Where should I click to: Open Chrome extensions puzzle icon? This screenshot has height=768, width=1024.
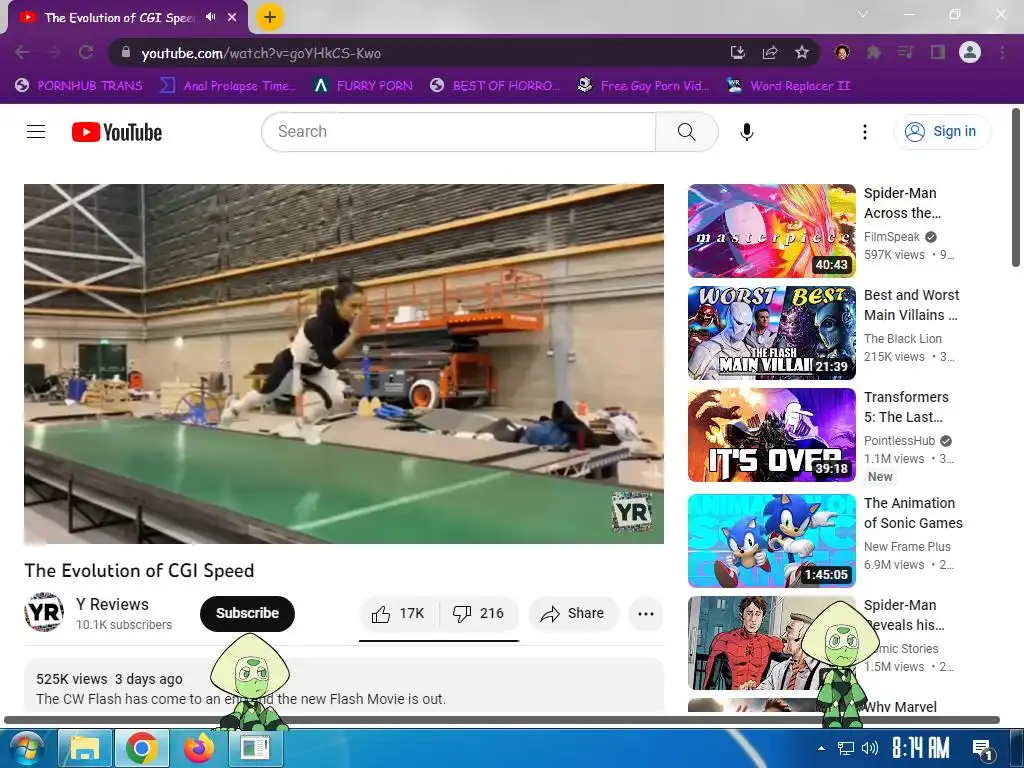873,52
